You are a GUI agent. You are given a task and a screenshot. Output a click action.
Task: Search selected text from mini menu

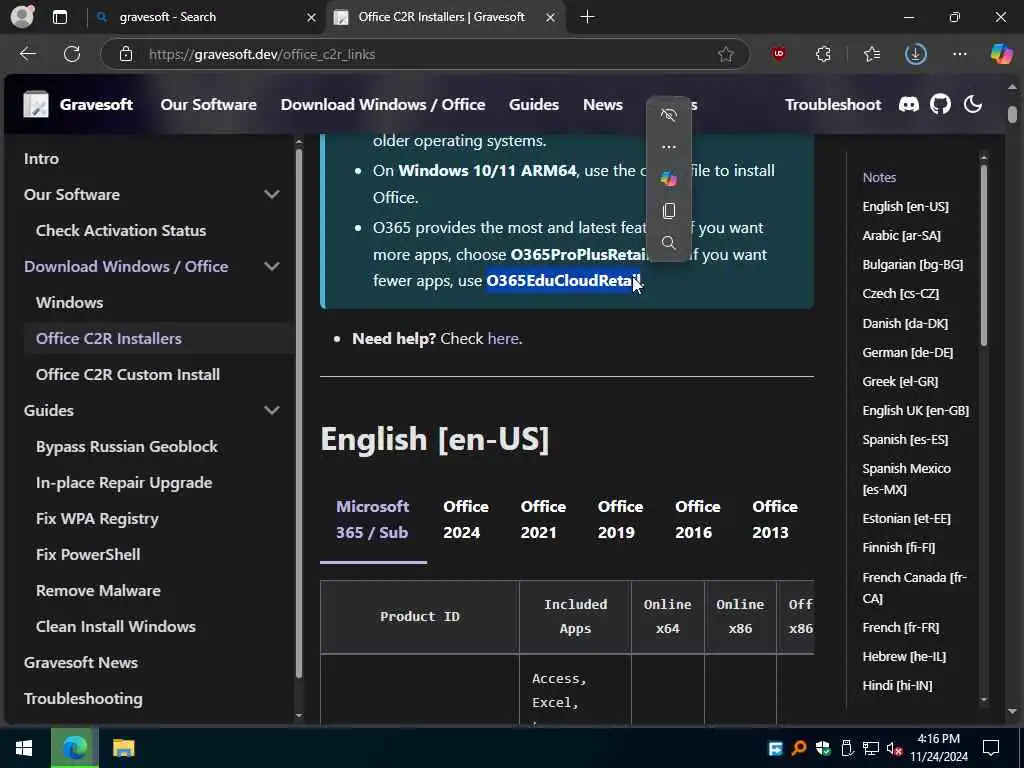[668, 243]
